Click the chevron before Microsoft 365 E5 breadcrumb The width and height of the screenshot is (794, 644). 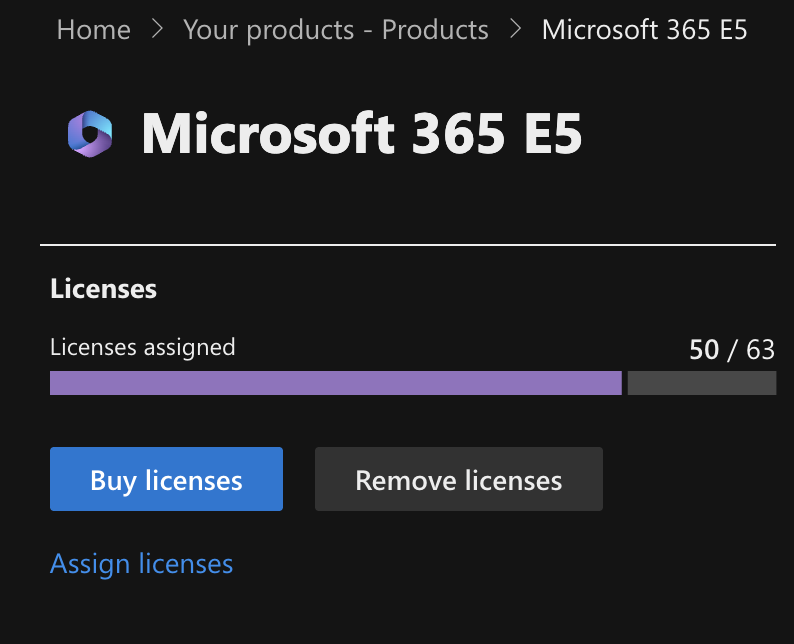coord(515,30)
